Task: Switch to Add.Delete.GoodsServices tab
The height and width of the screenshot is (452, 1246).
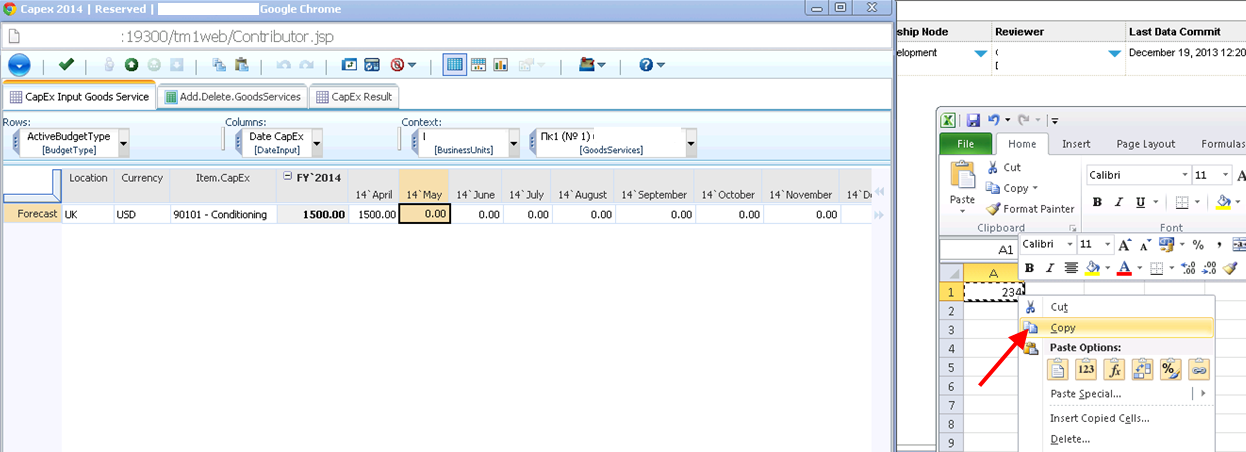Action: tap(233, 97)
